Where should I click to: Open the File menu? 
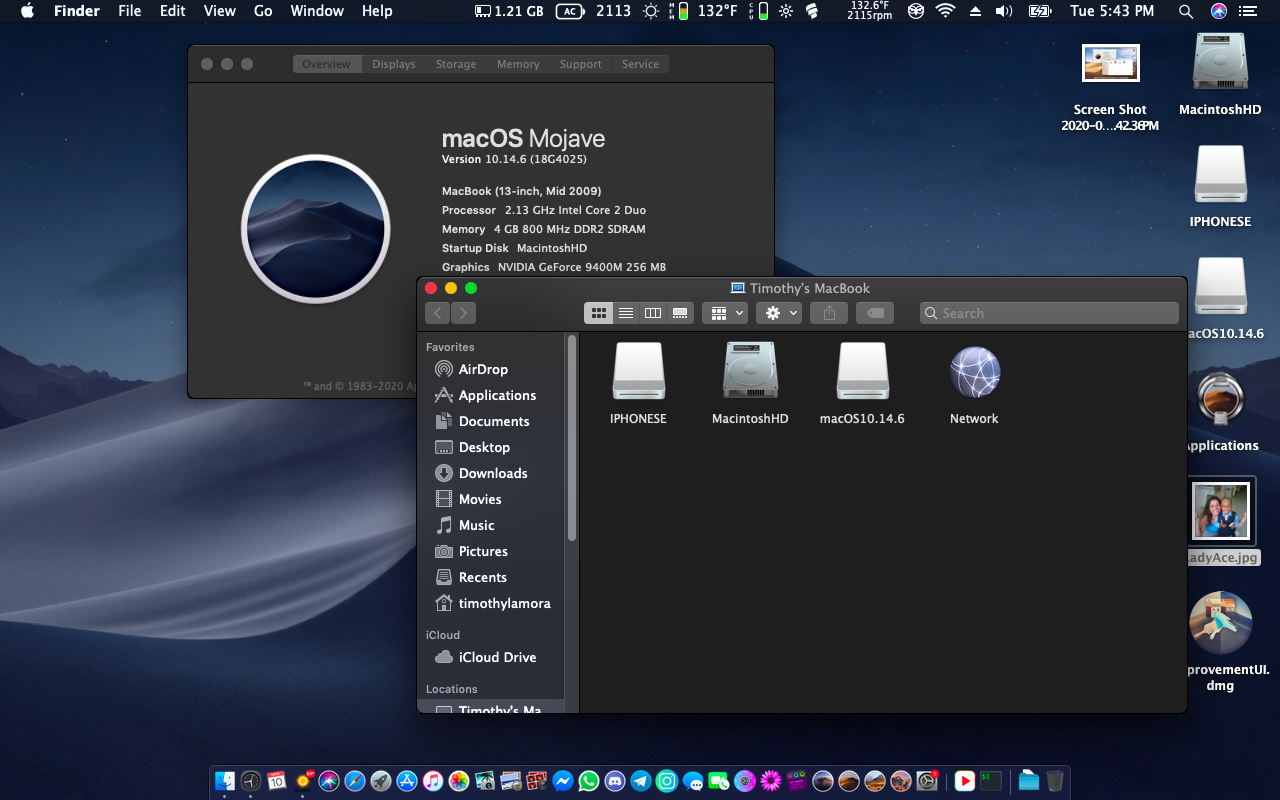pyautogui.click(x=129, y=11)
